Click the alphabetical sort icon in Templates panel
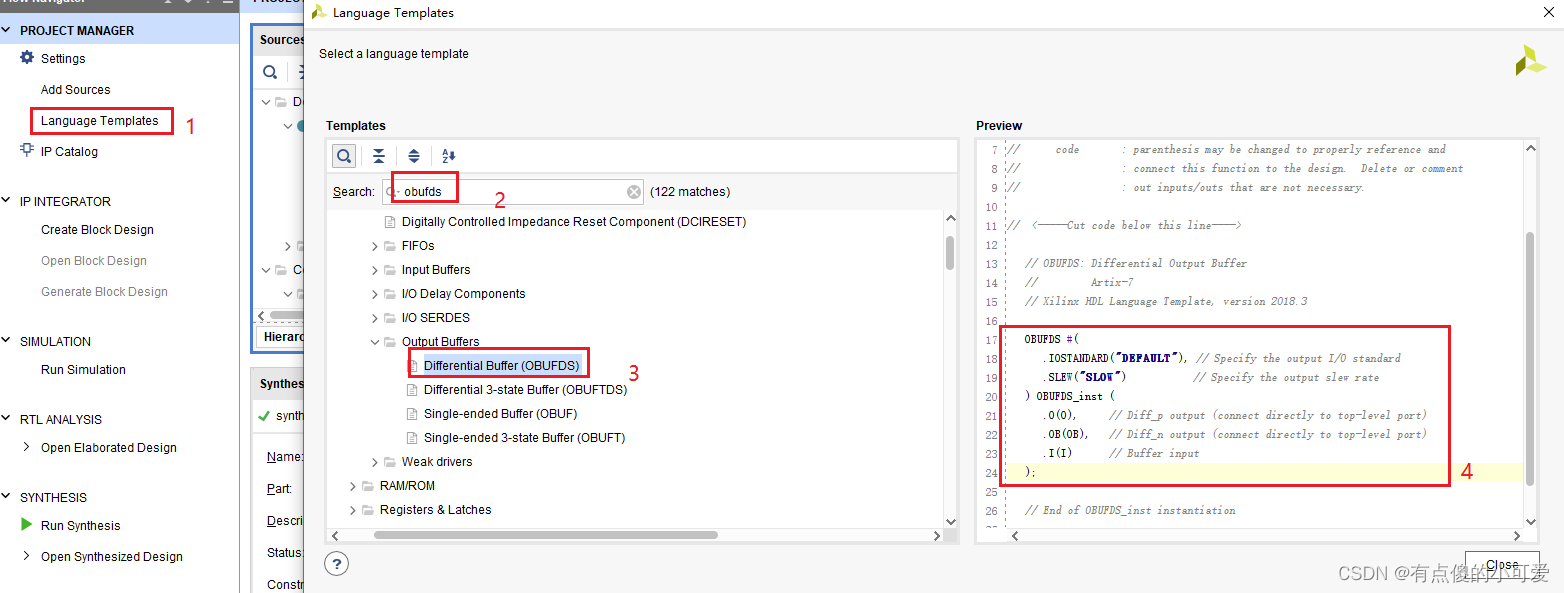This screenshot has width=1564, height=593. click(x=448, y=156)
